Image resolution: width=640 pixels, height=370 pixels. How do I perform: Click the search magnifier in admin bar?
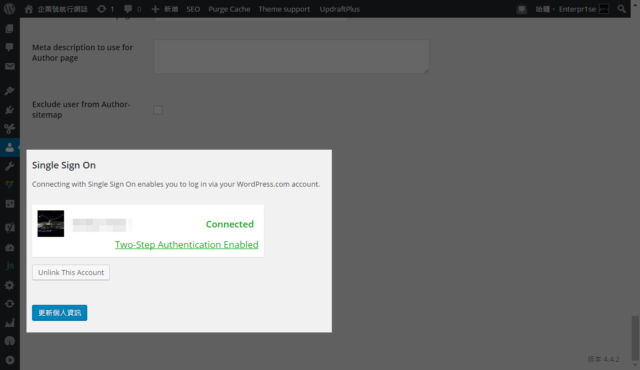point(621,9)
